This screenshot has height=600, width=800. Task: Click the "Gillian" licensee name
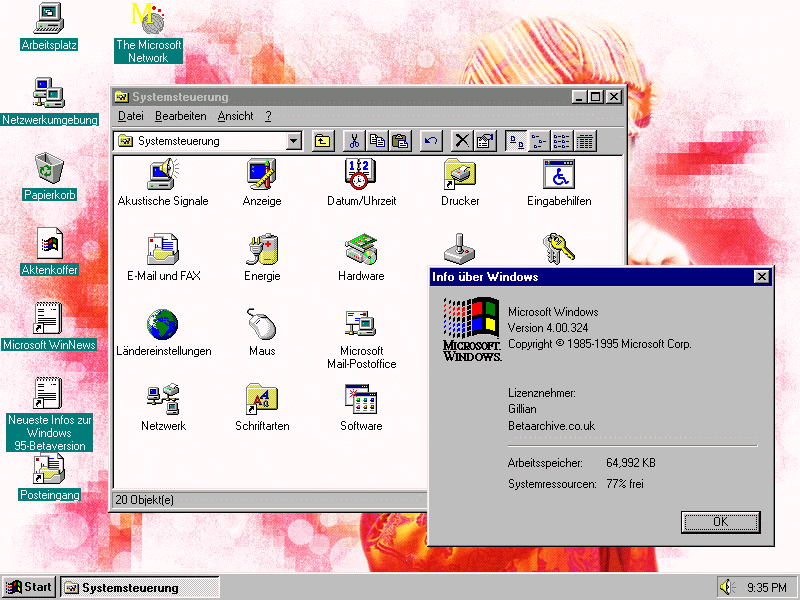coord(522,409)
